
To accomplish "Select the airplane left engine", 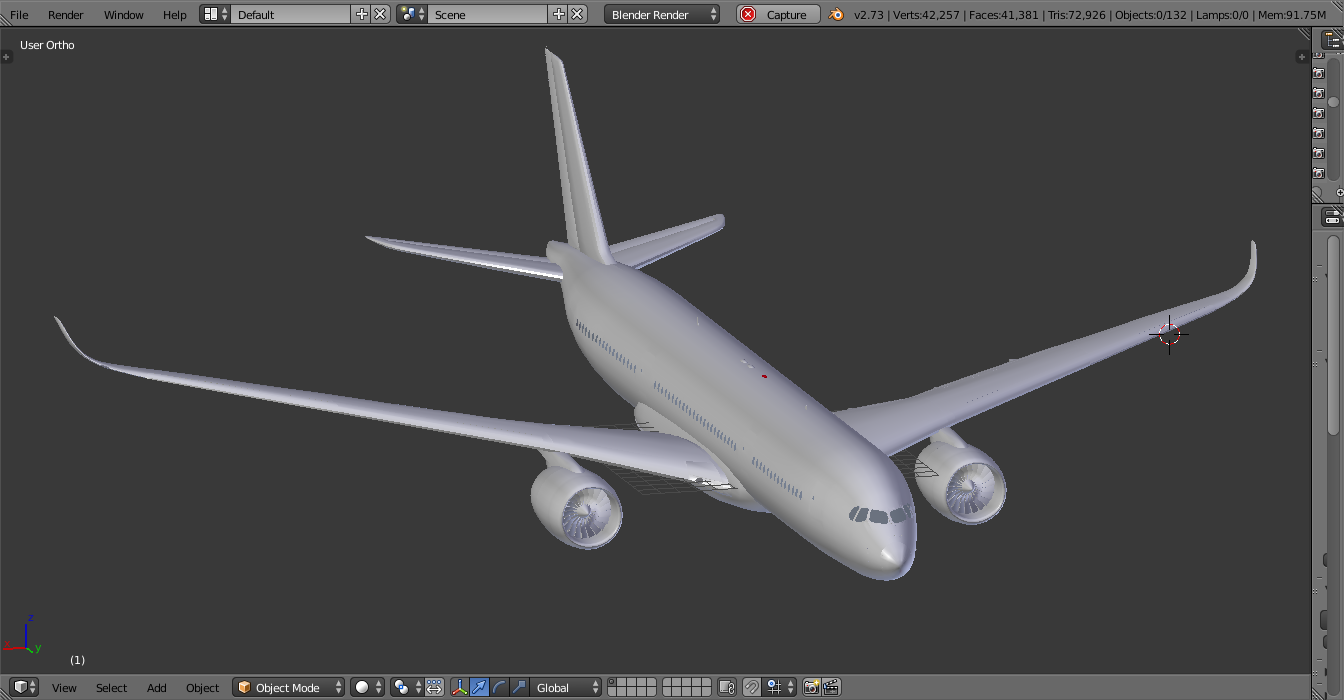I will pyautogui.click(x=577, y=507).
